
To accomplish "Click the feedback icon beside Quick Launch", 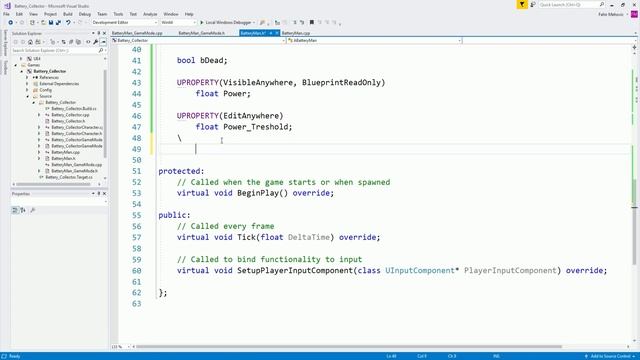I will [x=533, y=4].
